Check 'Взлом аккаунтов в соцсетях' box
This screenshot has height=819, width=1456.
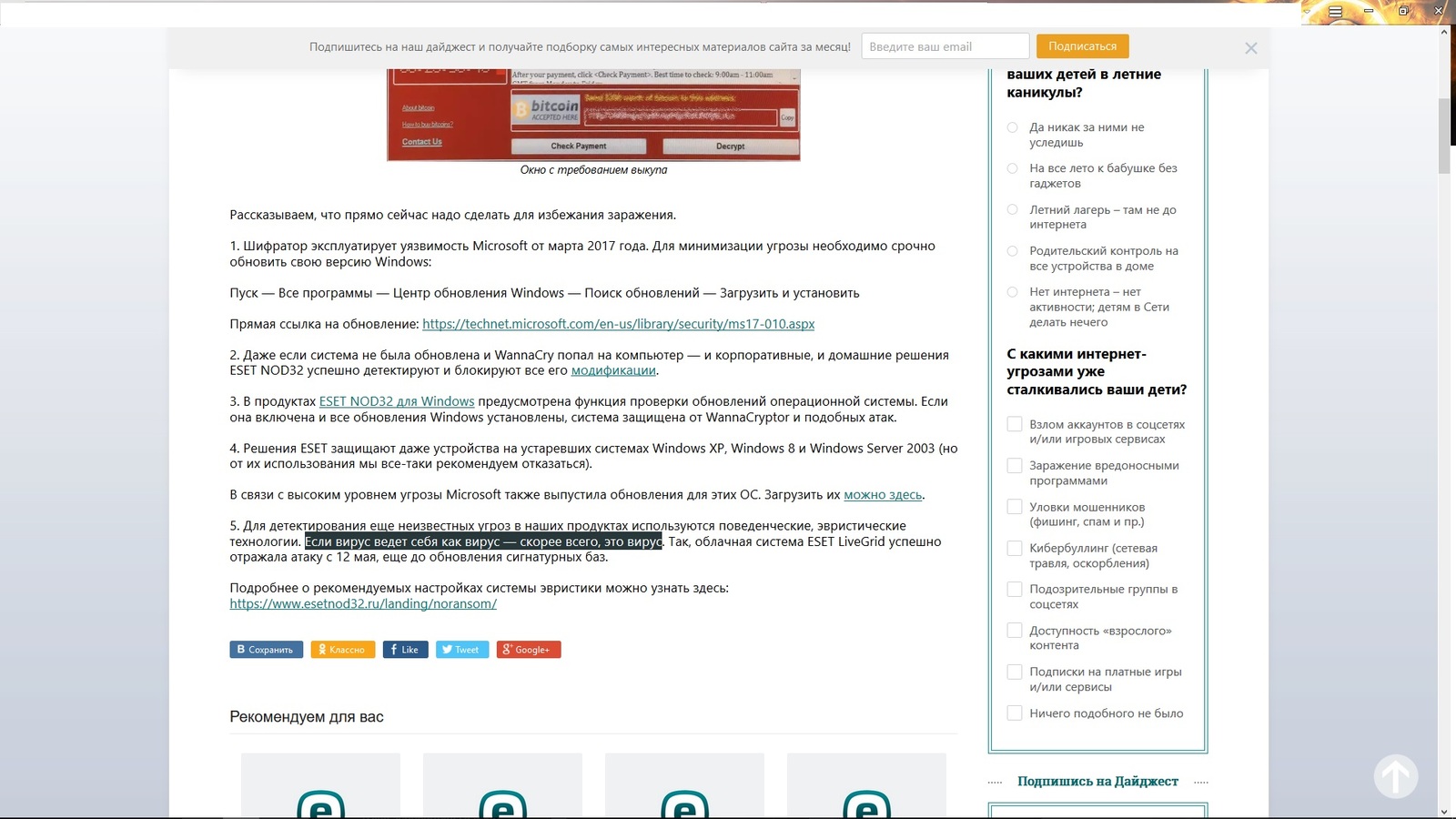1015,424
